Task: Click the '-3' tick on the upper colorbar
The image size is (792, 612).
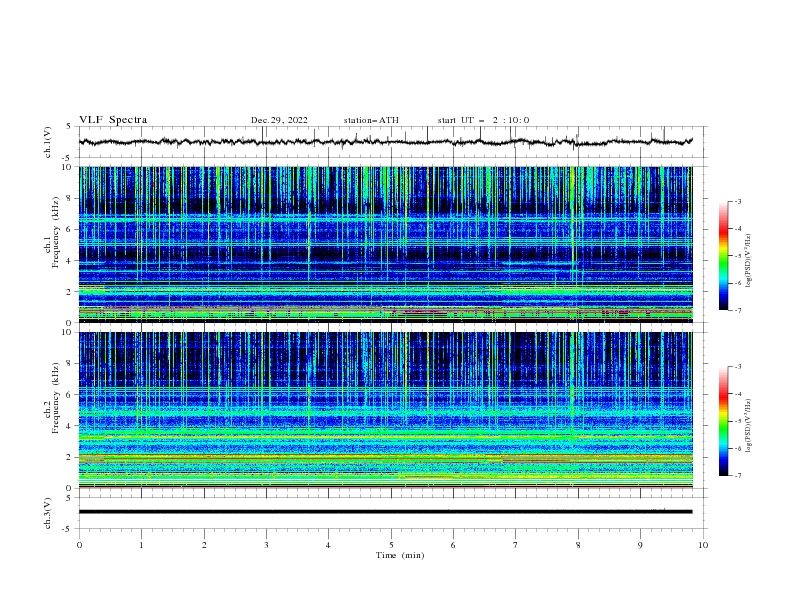Action: tap(737, 202)
